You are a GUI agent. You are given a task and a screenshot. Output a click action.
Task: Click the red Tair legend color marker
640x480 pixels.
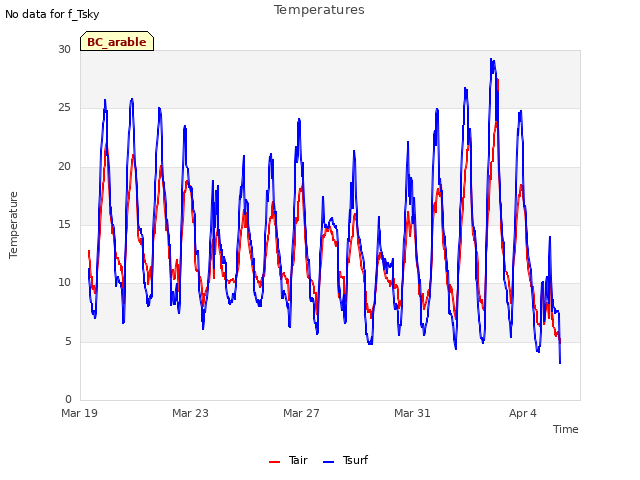(274, 462)
